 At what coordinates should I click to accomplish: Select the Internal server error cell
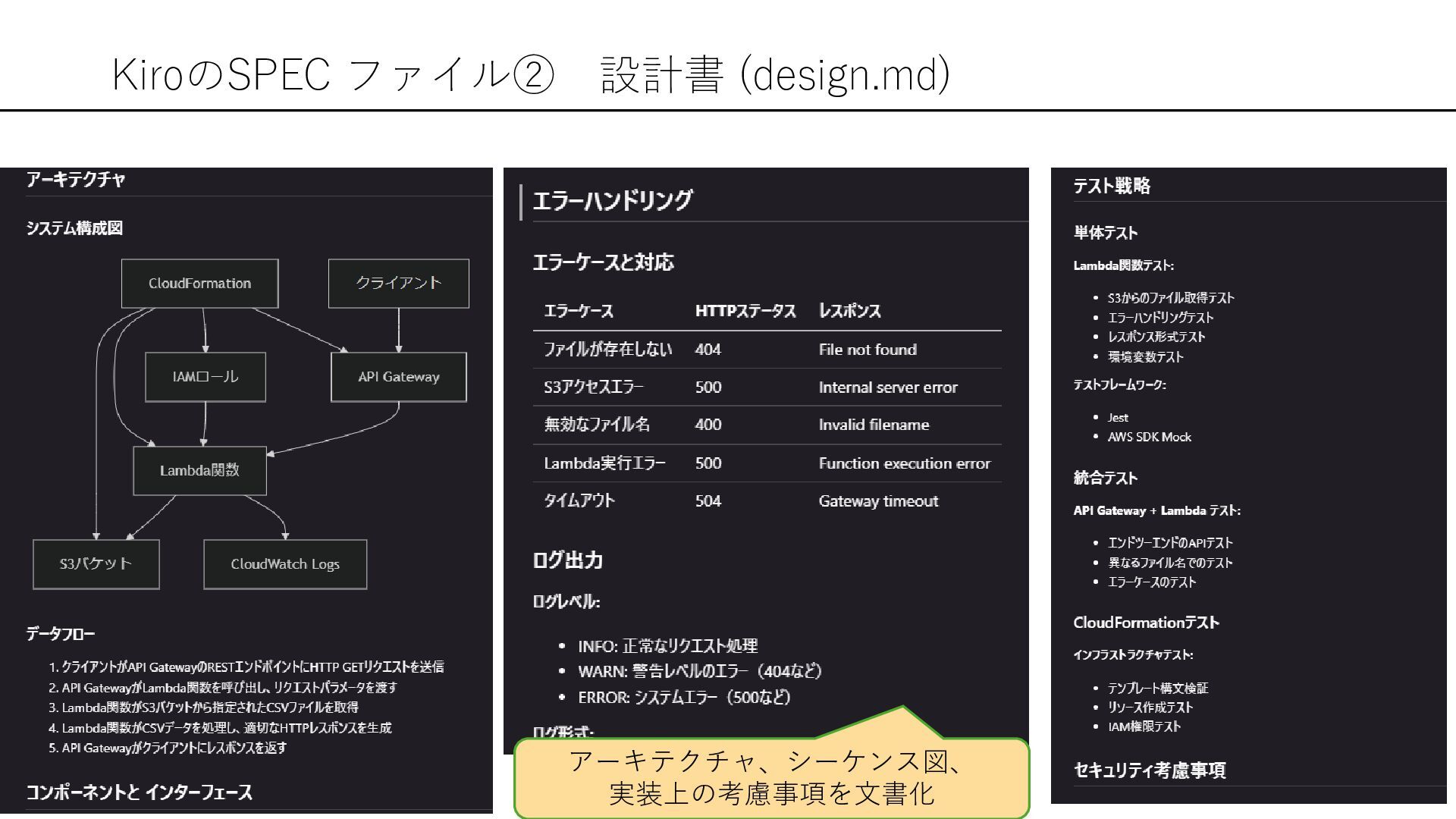(x=888, y=388)
